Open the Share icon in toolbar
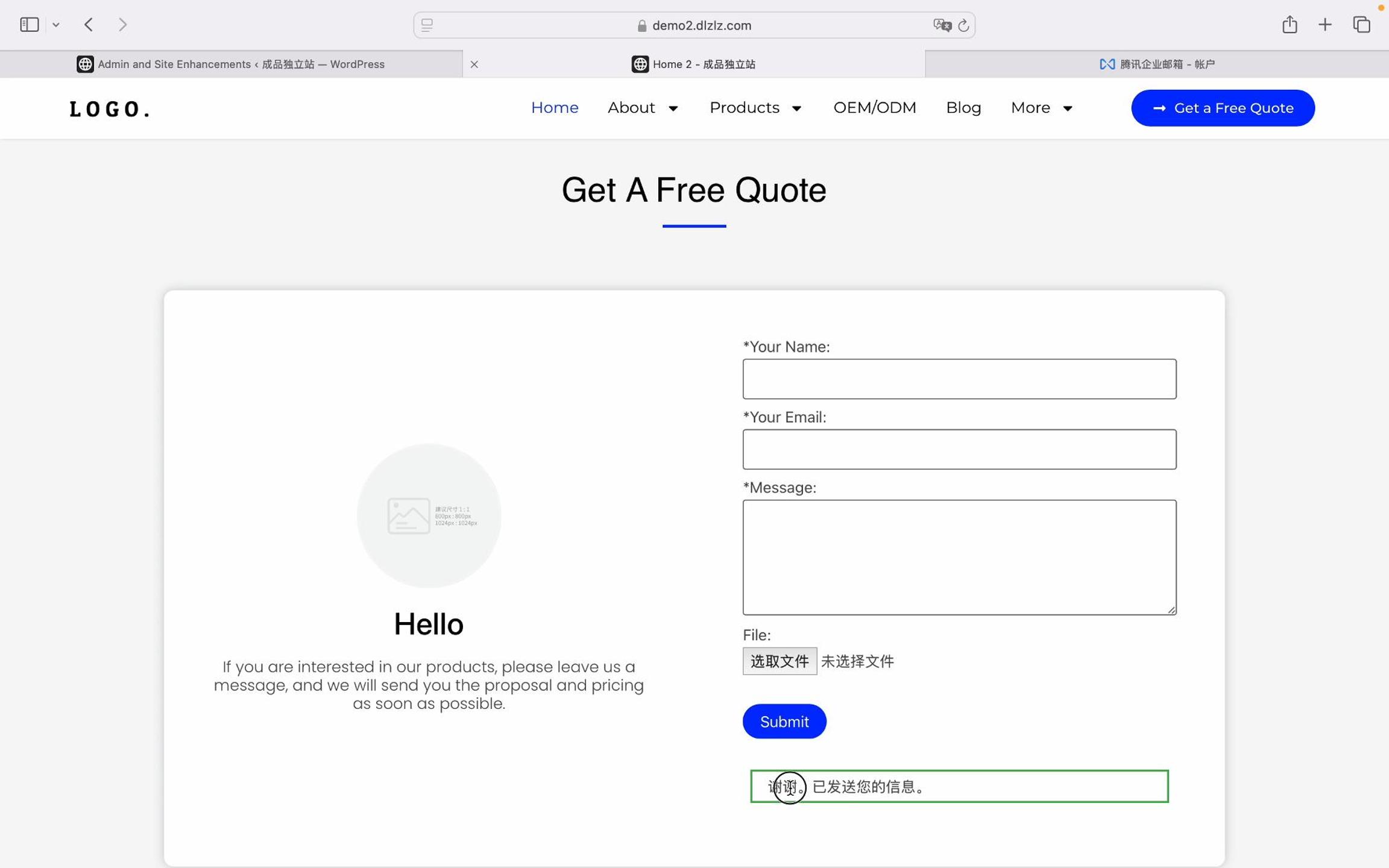Viewport: 1389px width, 868px height. tap(1290, 25)
